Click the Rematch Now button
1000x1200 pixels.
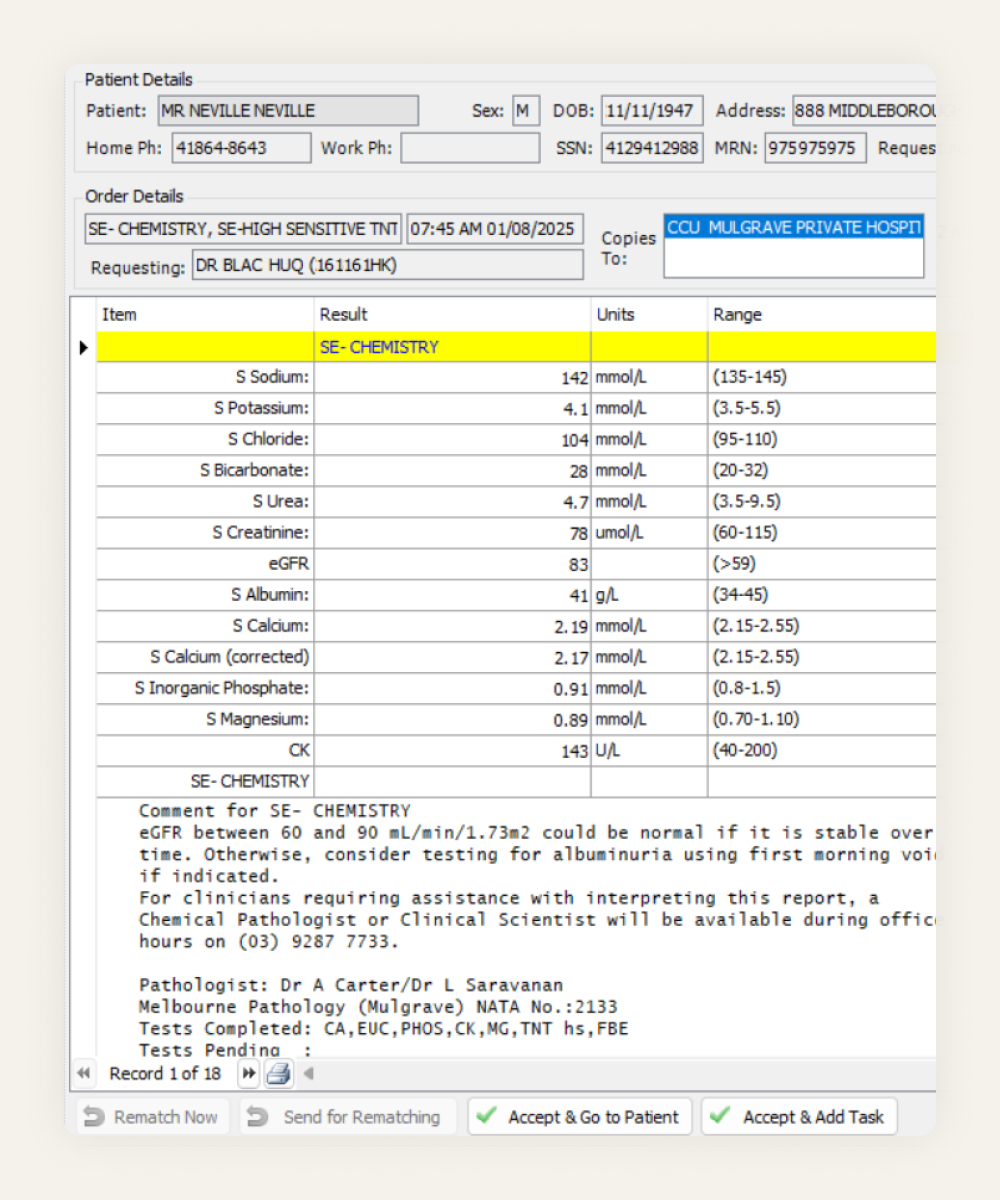pyautogui.click(x=153, y=1117)
